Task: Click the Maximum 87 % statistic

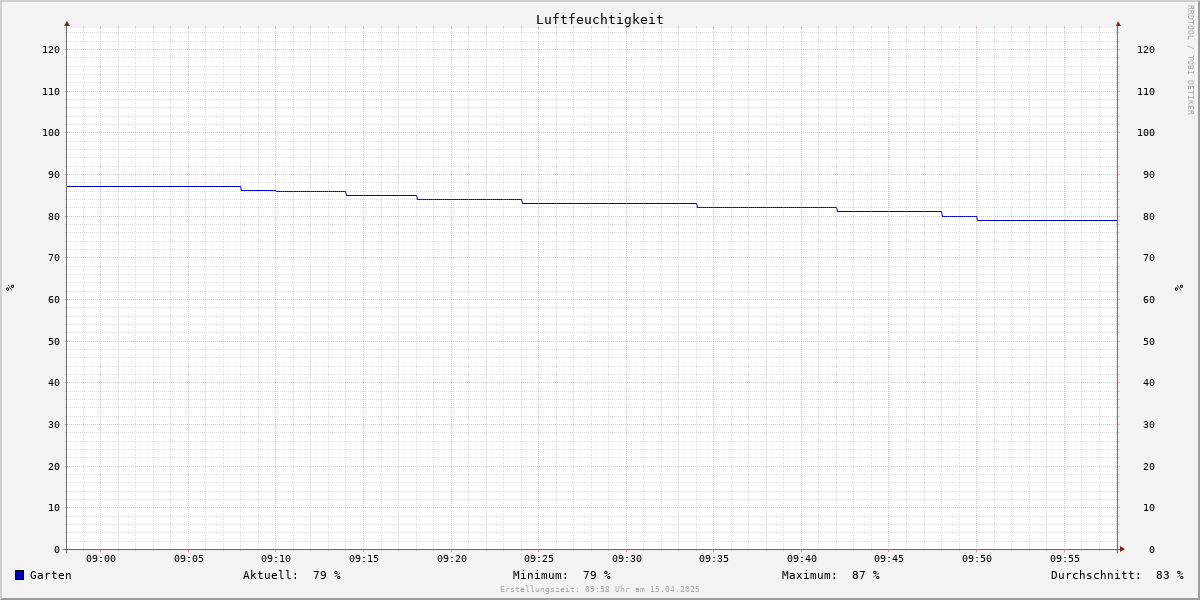Action: 831,575
